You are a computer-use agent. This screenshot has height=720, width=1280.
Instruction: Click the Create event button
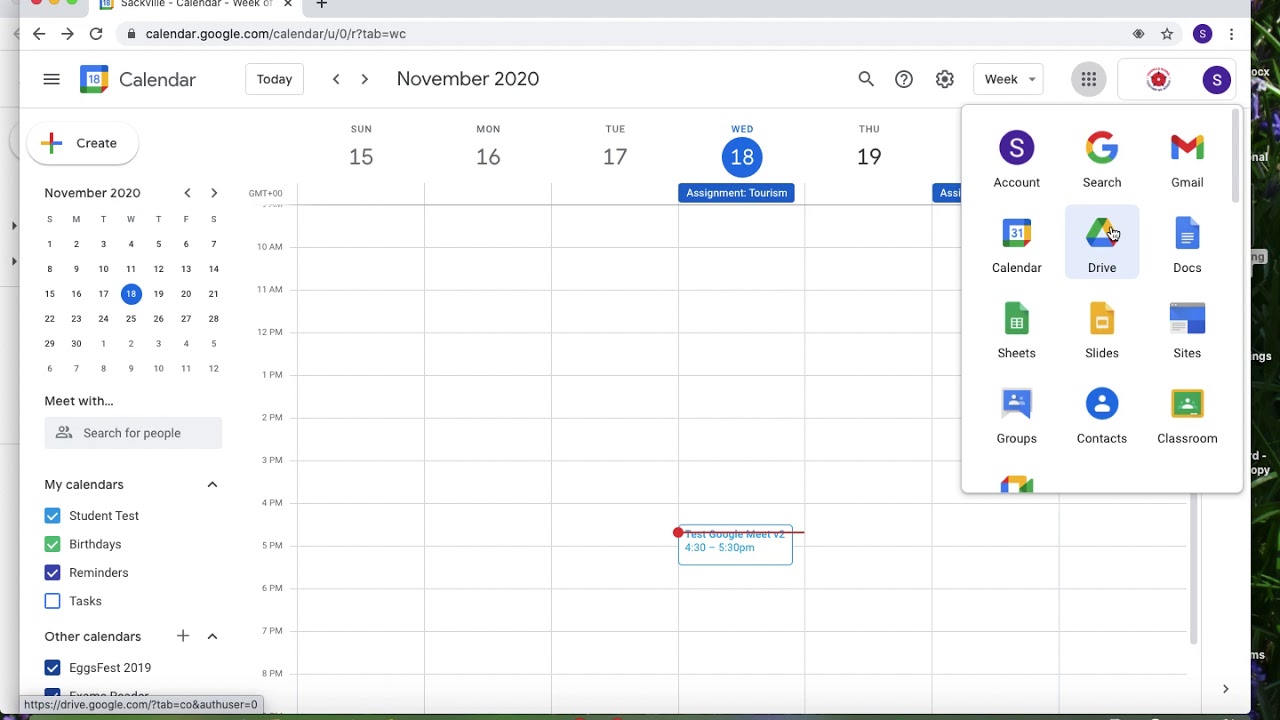[82, 143]
